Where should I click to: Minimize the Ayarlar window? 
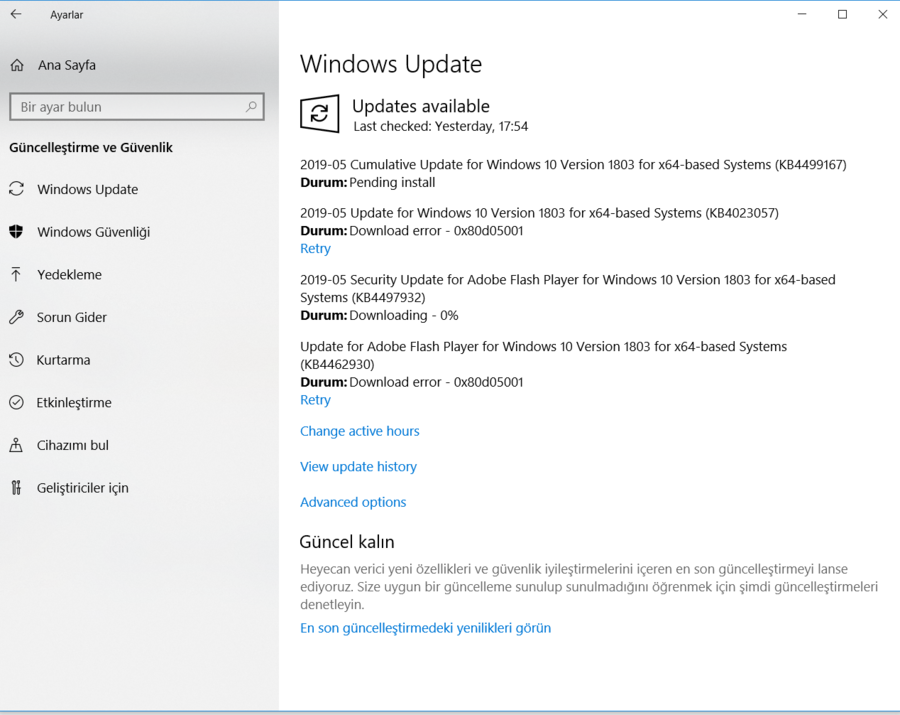click(802, 14)
